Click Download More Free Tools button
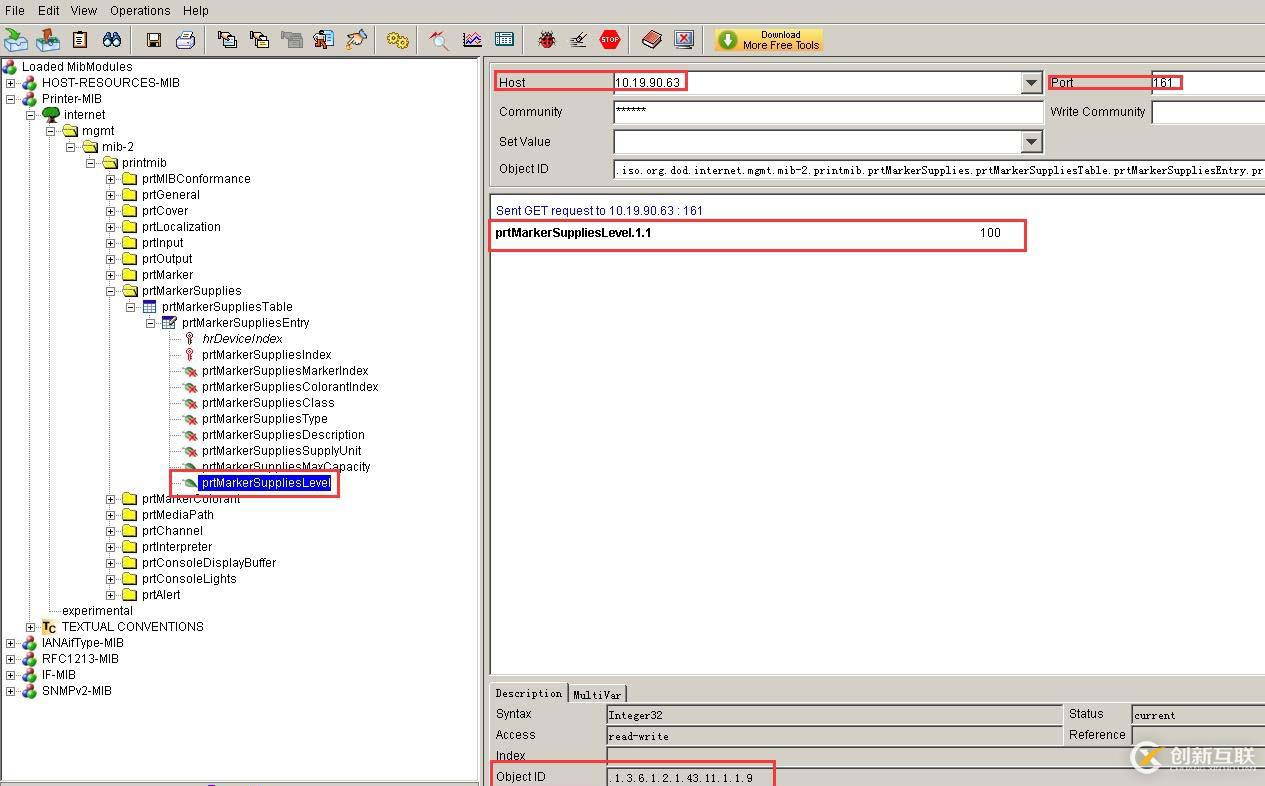 coord(768,40)
